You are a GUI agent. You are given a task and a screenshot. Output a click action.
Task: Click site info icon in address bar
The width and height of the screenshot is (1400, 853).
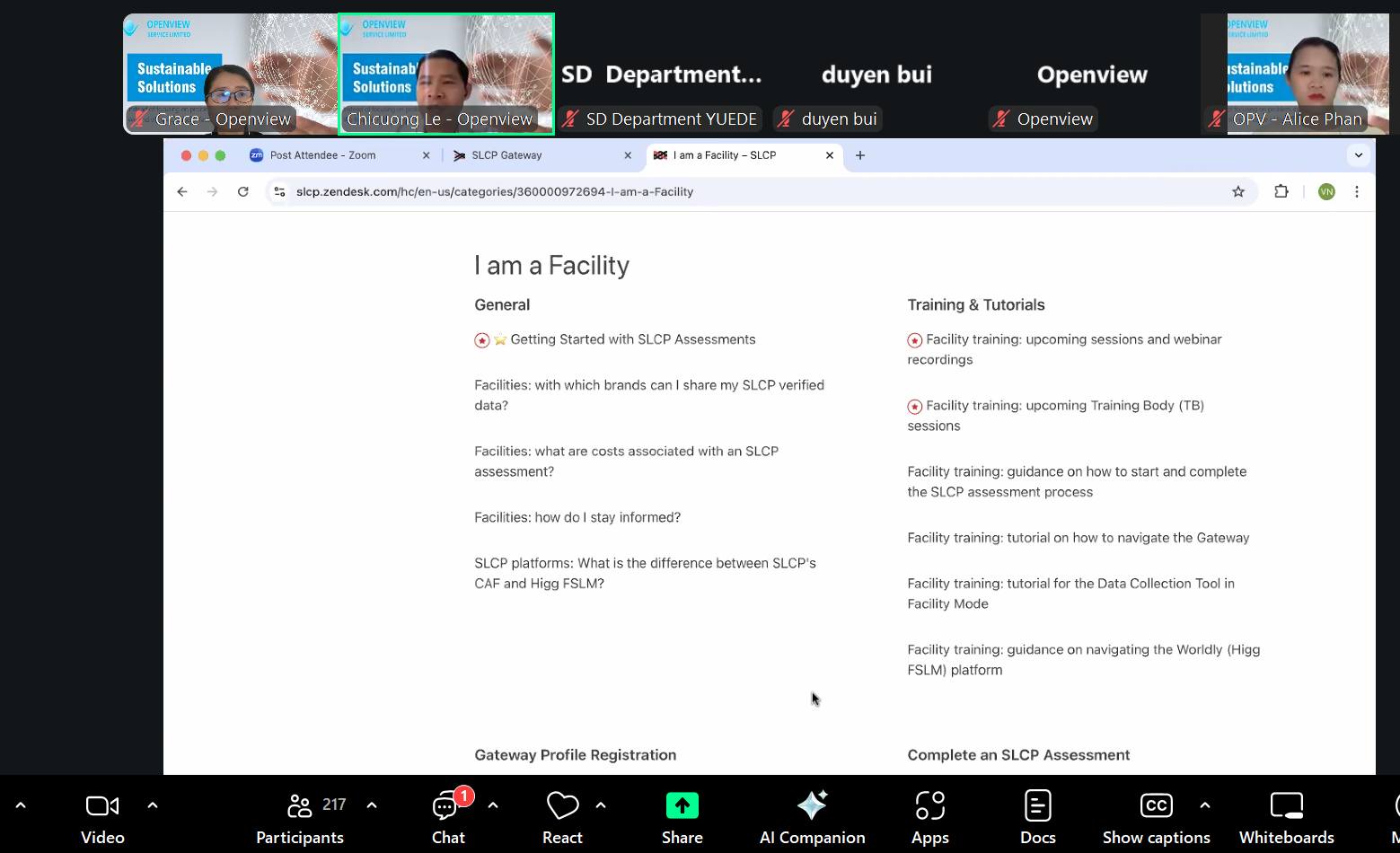click(279, 191)
